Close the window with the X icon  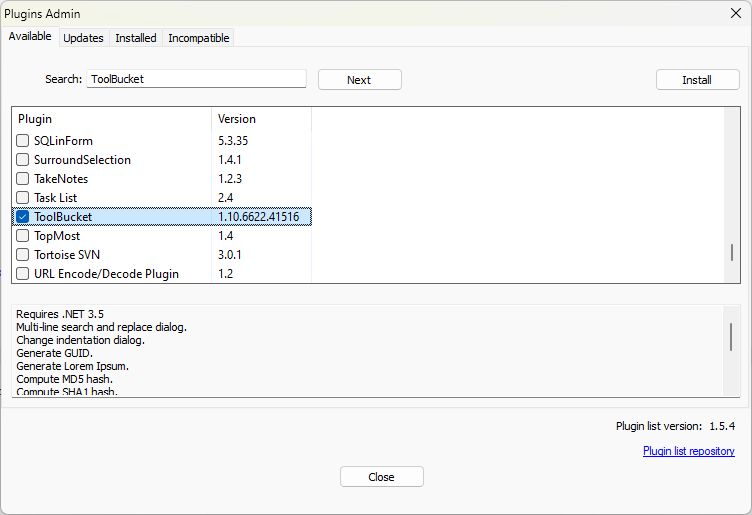736,13
